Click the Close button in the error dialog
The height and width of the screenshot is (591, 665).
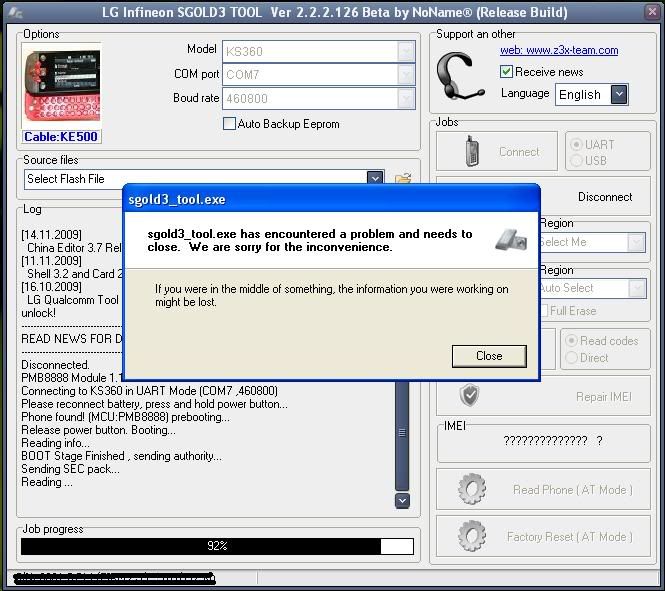489,356
